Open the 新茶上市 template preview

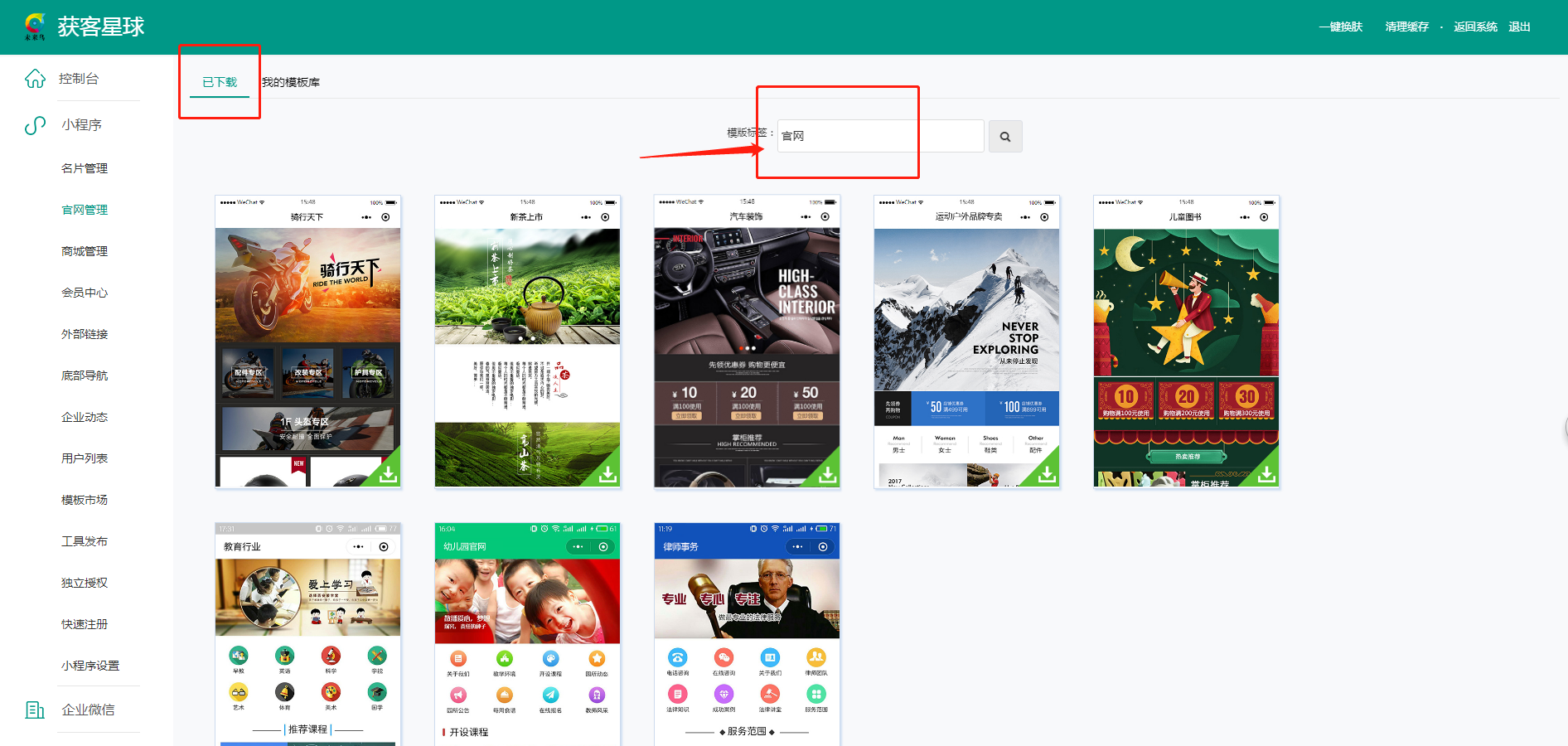coord(527,342)
